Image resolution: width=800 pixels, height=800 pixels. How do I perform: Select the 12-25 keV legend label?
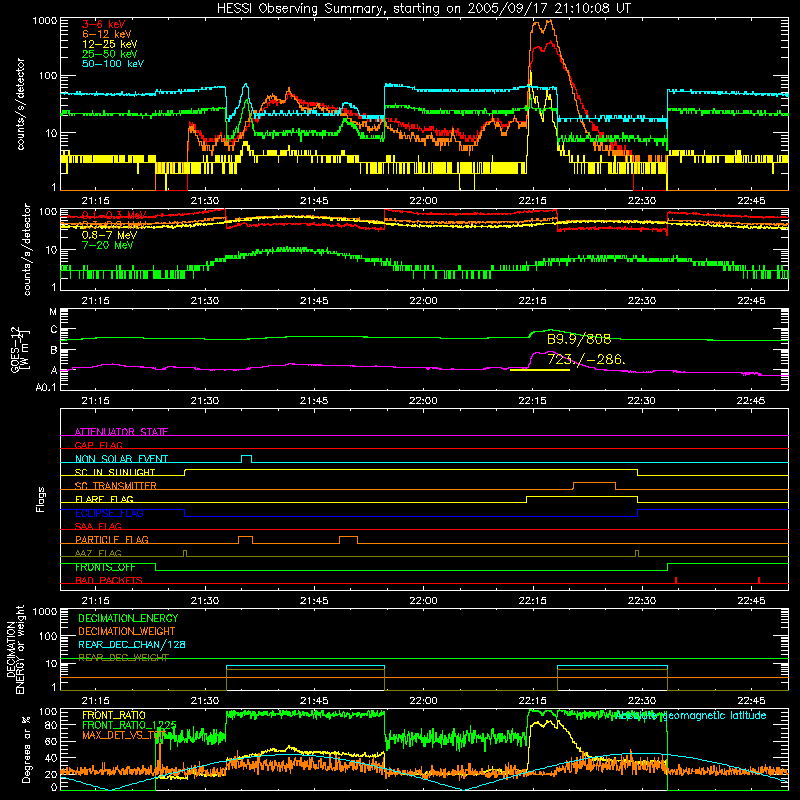(x=109, y=44)
